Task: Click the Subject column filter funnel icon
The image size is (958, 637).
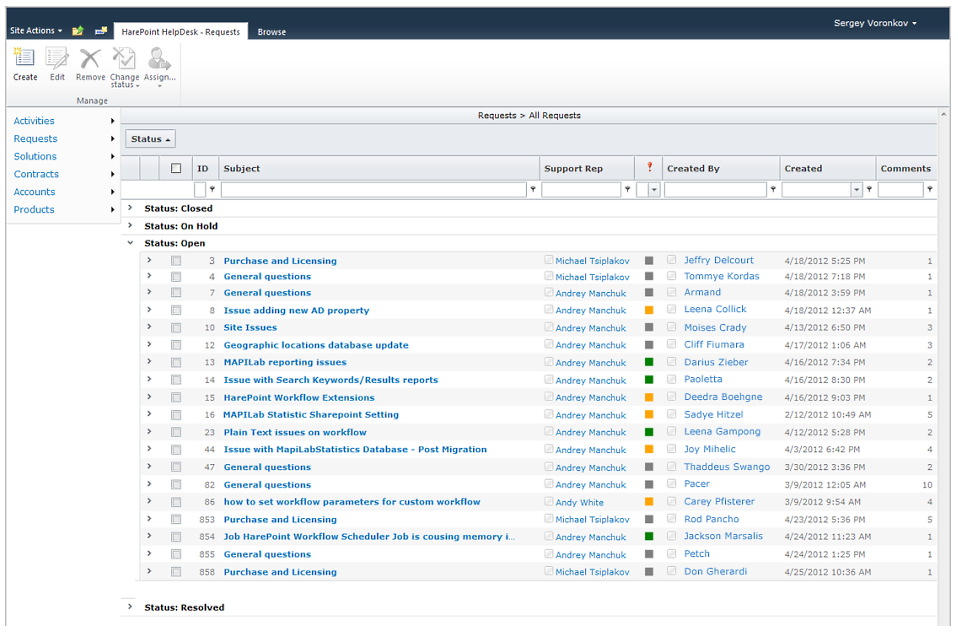Action: pos(532,190)
